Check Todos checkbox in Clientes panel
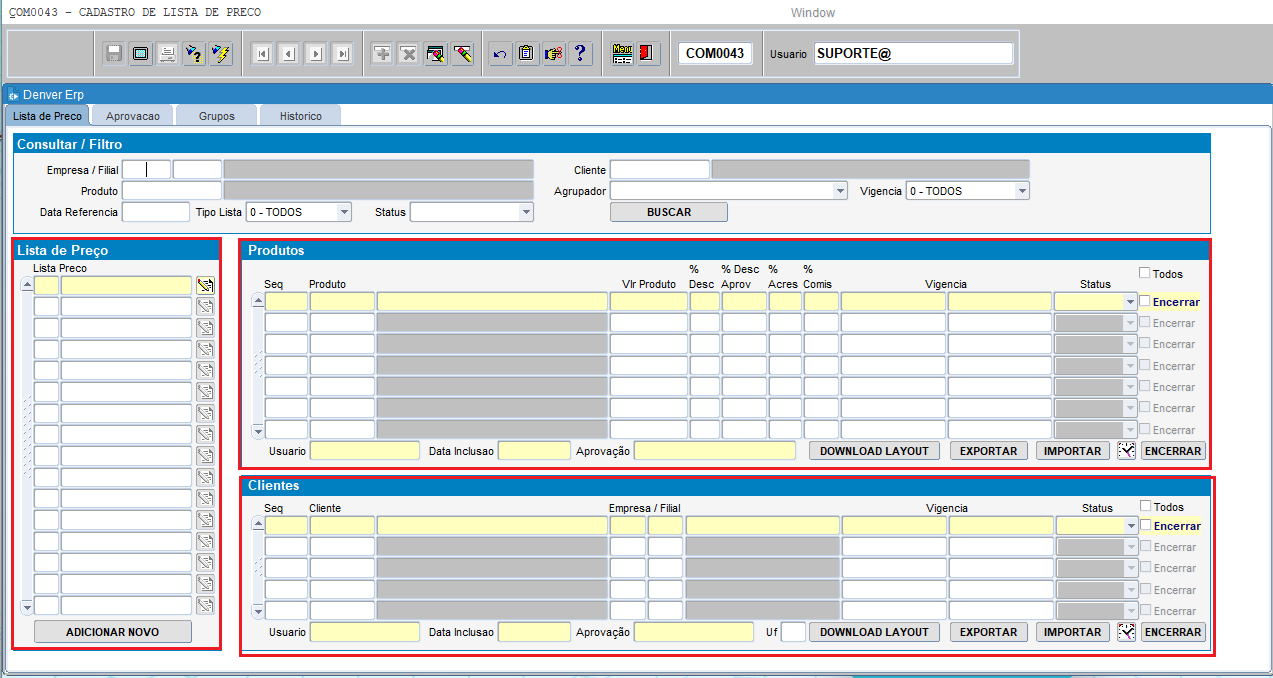This screenshot has height=678, width=1273. click(1146, 506)
